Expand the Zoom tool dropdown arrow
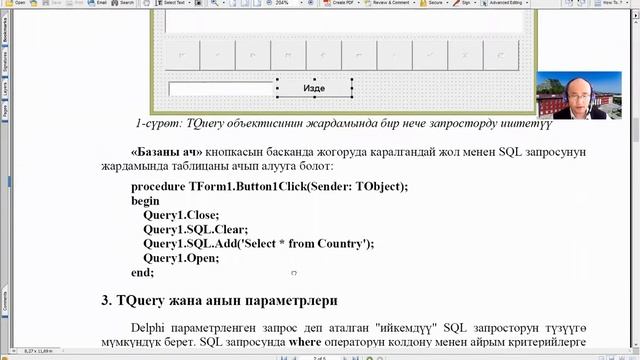 coord(223,2)
